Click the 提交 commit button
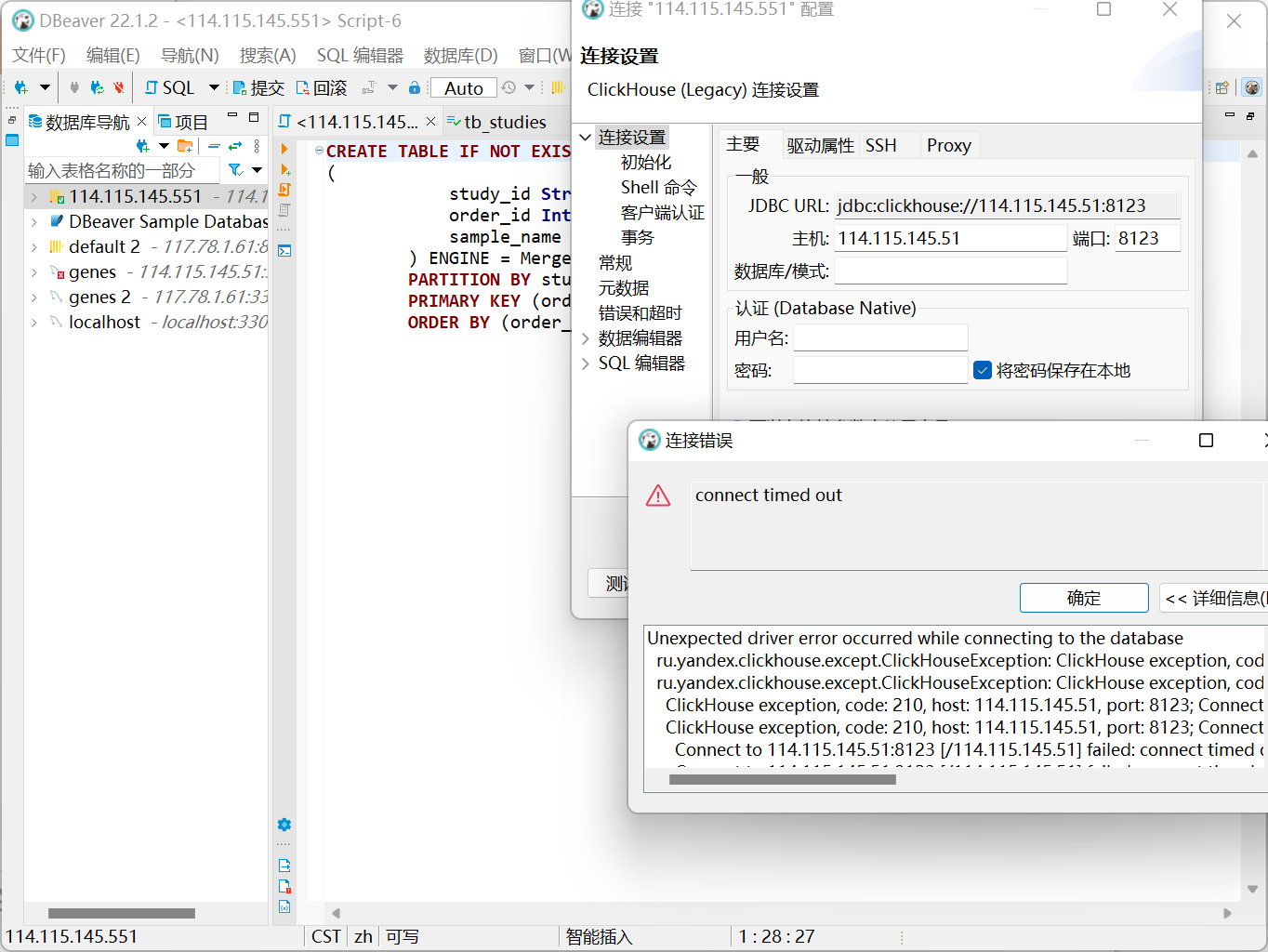1268x952 pixels. (258, 87)
